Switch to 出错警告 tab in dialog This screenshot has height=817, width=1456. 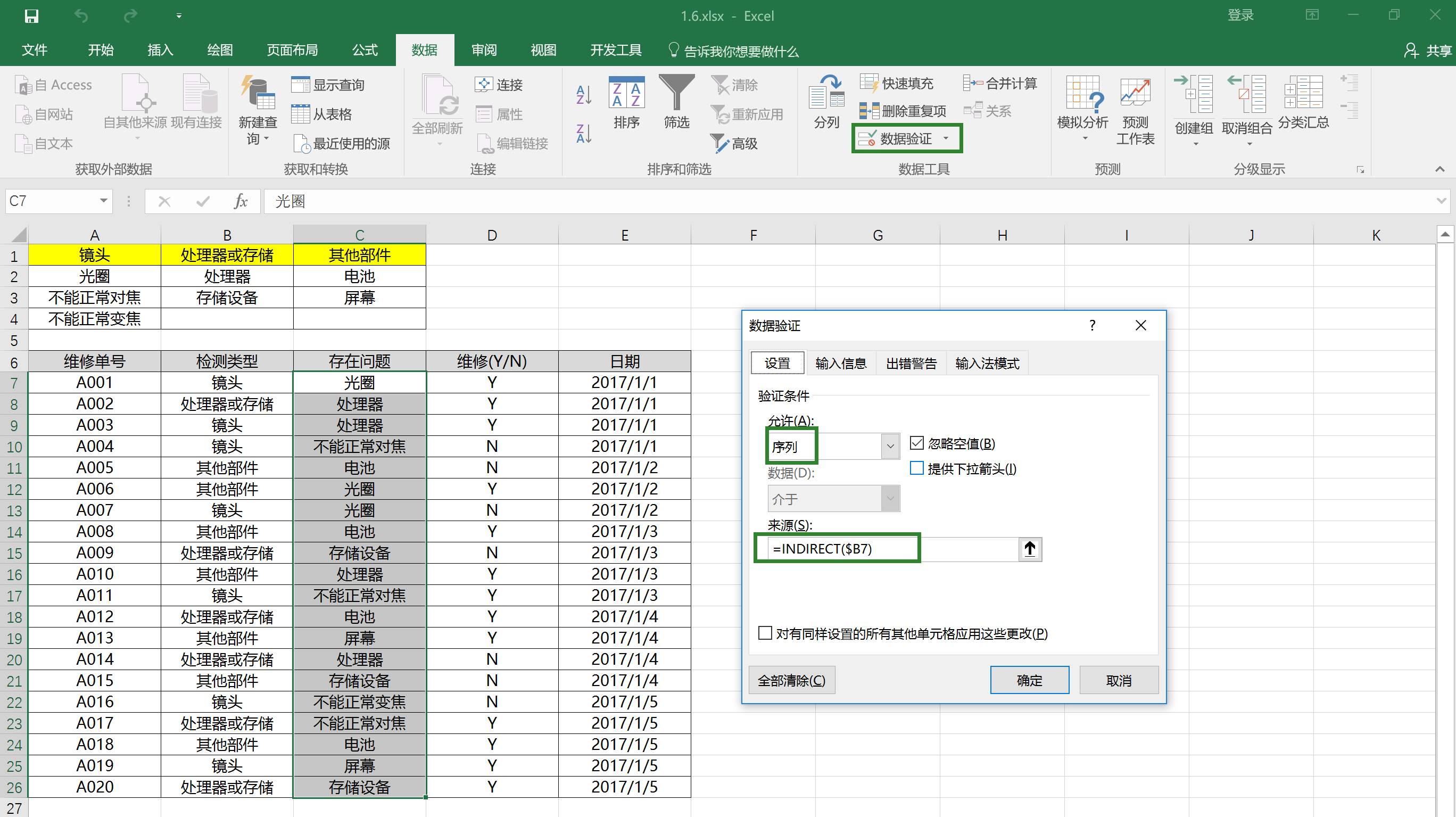[911, 363]
